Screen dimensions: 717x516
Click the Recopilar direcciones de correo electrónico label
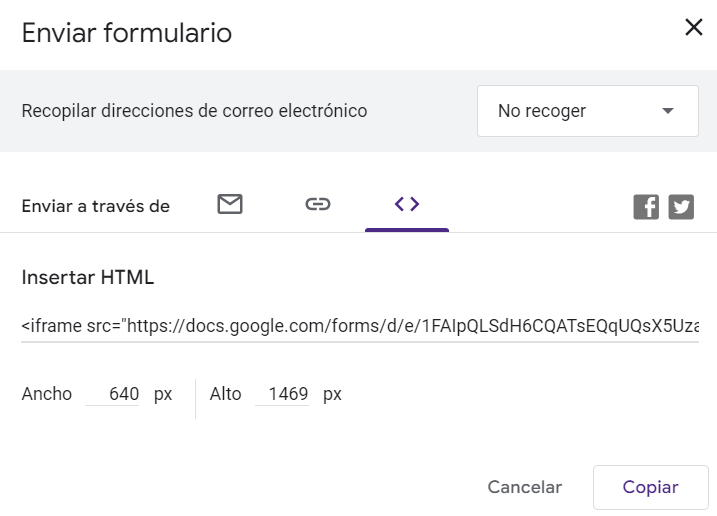pos(194,111)
